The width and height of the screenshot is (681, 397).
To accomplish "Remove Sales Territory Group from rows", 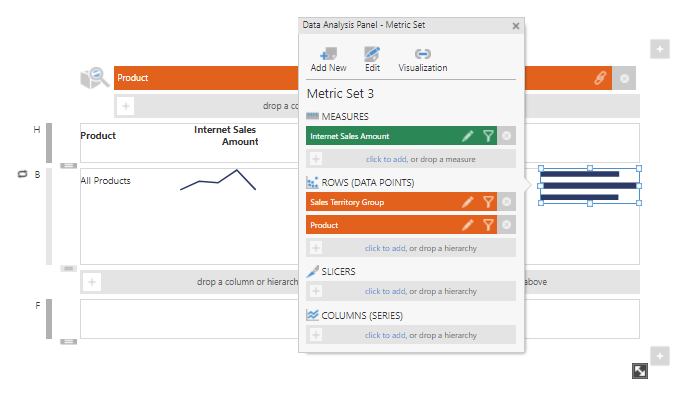I will pyautogui.click(x=506, y=202).
